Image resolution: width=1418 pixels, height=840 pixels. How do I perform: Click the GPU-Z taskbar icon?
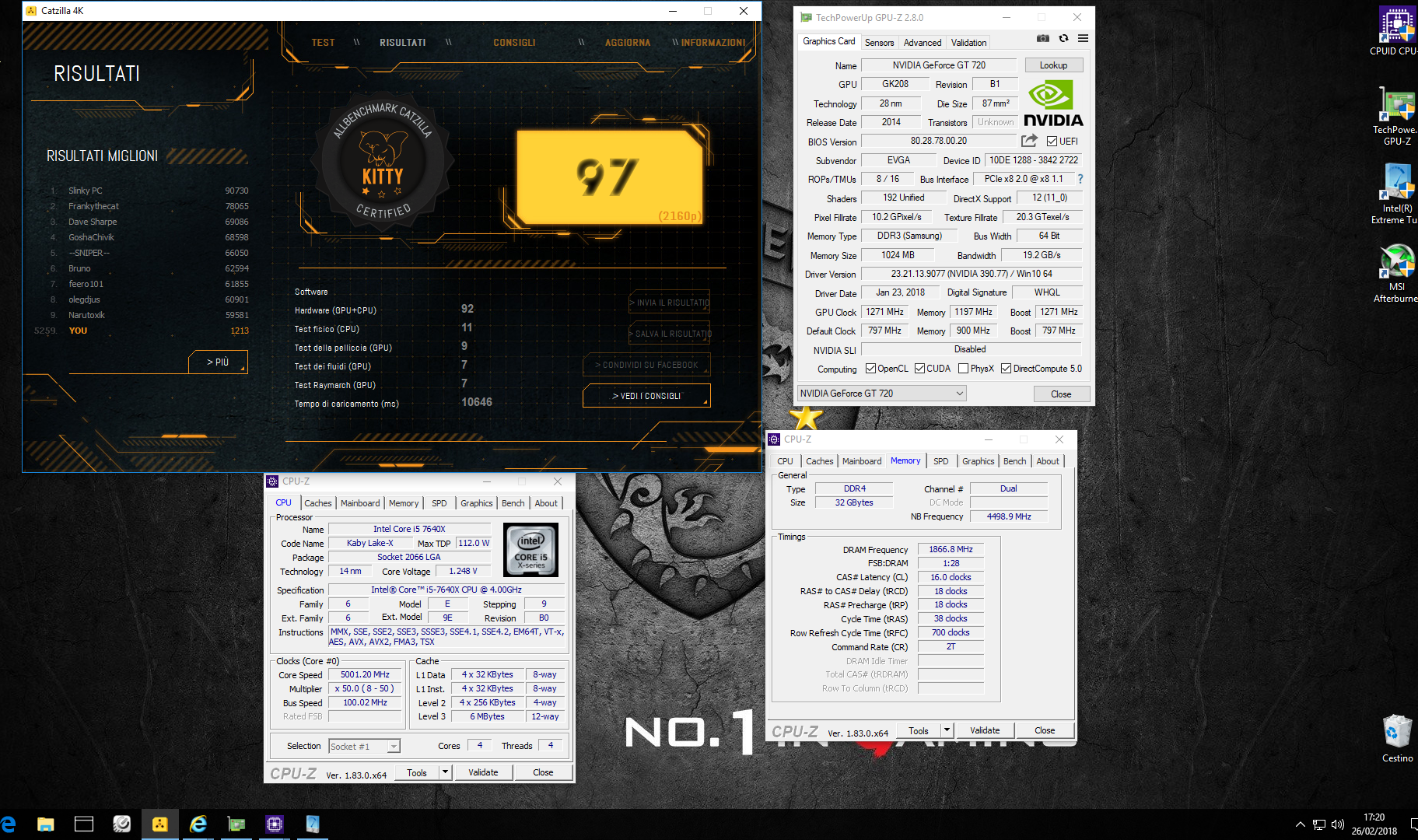(236, 824)
